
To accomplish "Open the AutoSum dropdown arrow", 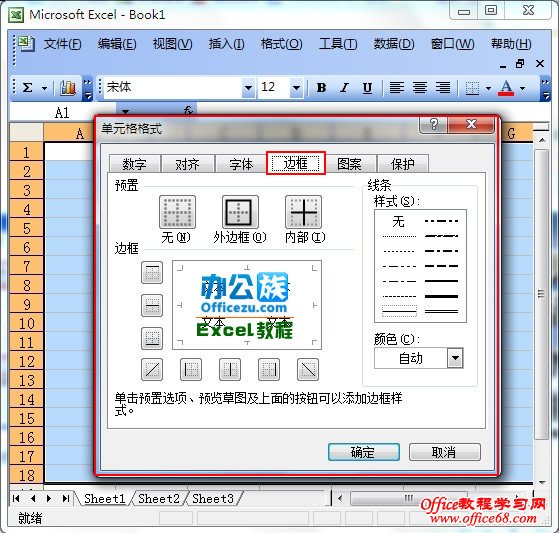I will 44,88.
